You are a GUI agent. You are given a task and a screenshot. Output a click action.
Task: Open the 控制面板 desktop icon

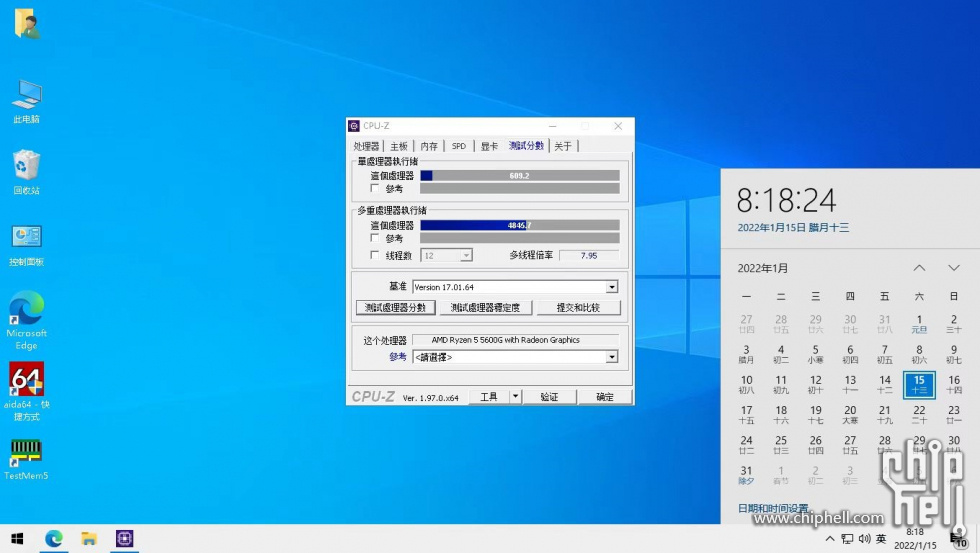click(x=26, y=246)
